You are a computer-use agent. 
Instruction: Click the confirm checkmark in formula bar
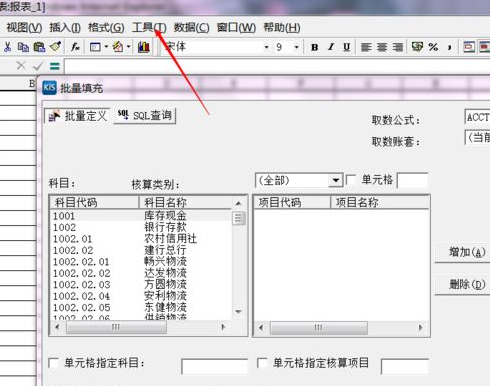(38, 66)
